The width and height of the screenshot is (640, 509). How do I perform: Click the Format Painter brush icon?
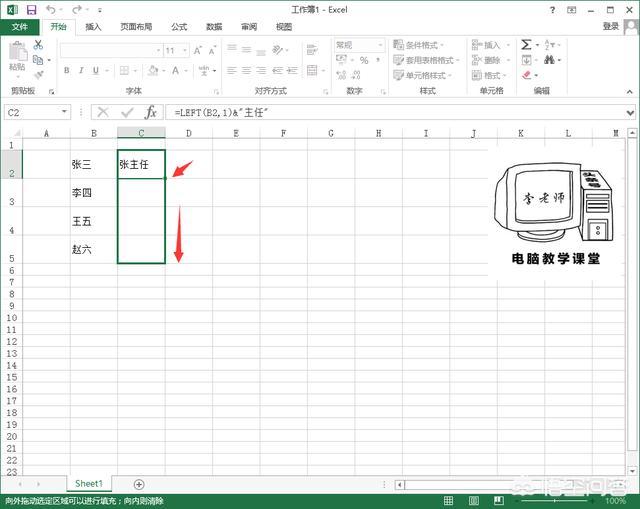tap(38, 73)
